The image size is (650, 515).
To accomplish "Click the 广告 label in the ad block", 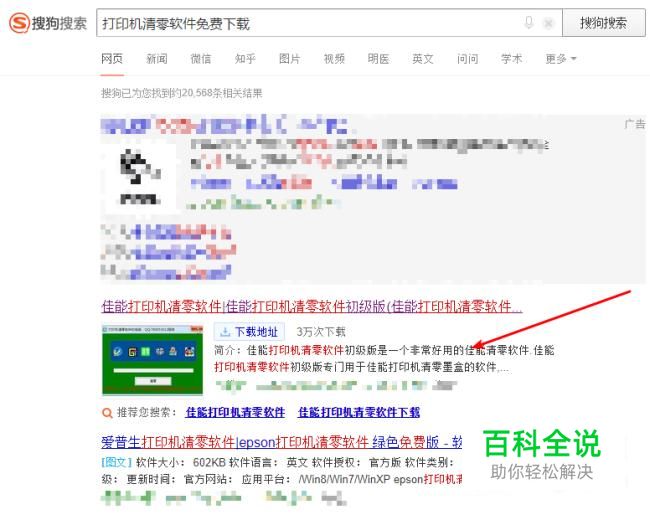I will 635,124.
